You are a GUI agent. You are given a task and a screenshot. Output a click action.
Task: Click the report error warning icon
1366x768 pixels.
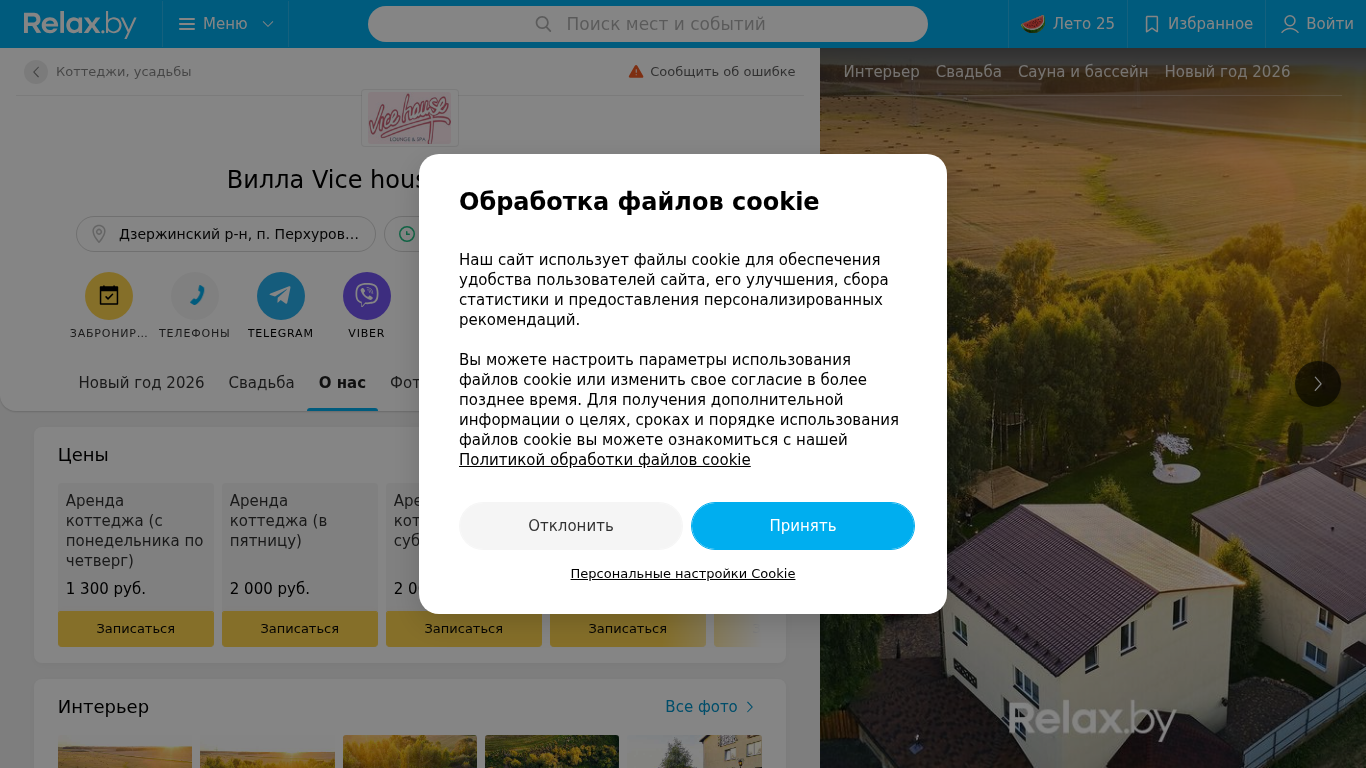[636, 72]
